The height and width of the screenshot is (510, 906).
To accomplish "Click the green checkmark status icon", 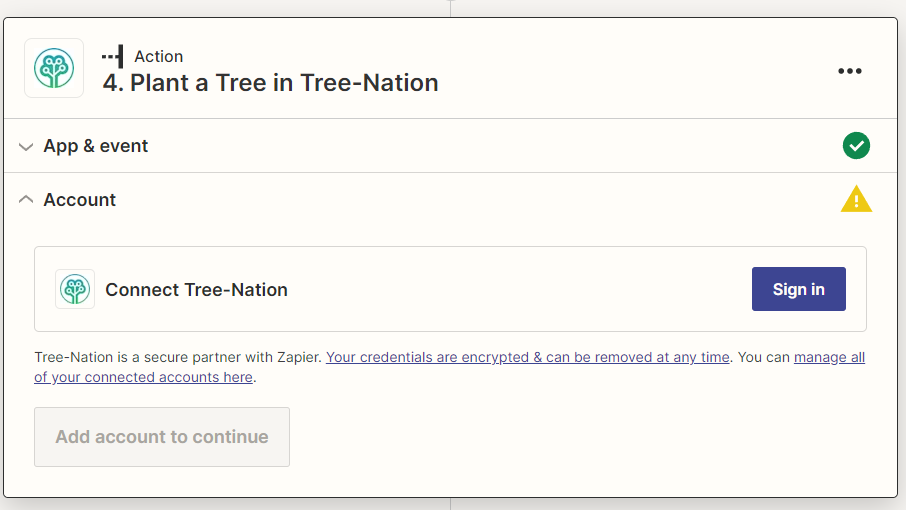I will point(856,146).
